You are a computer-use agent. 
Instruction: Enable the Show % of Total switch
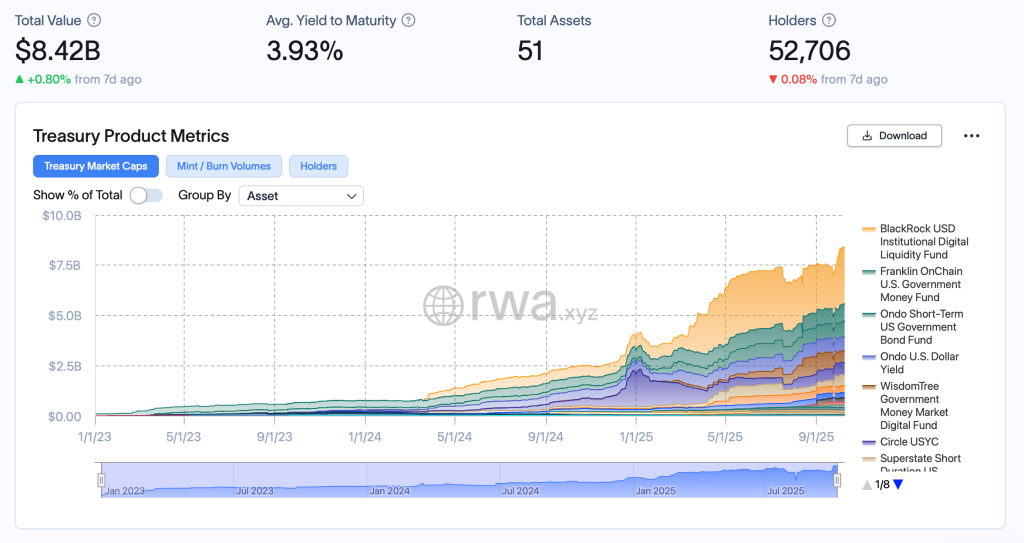146,195
